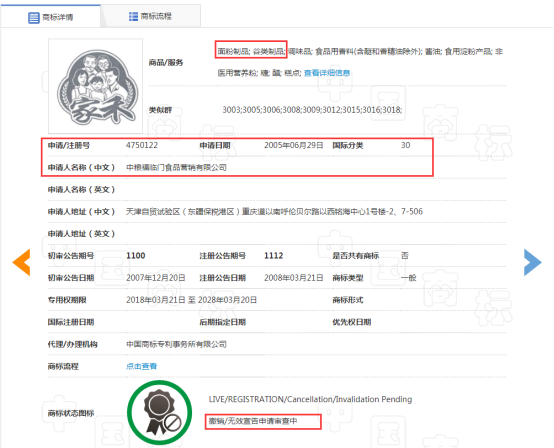This screenshot has width=554, height=448.
Task: Click the 申请人地址（英文） label
Action: coord(81,234)
